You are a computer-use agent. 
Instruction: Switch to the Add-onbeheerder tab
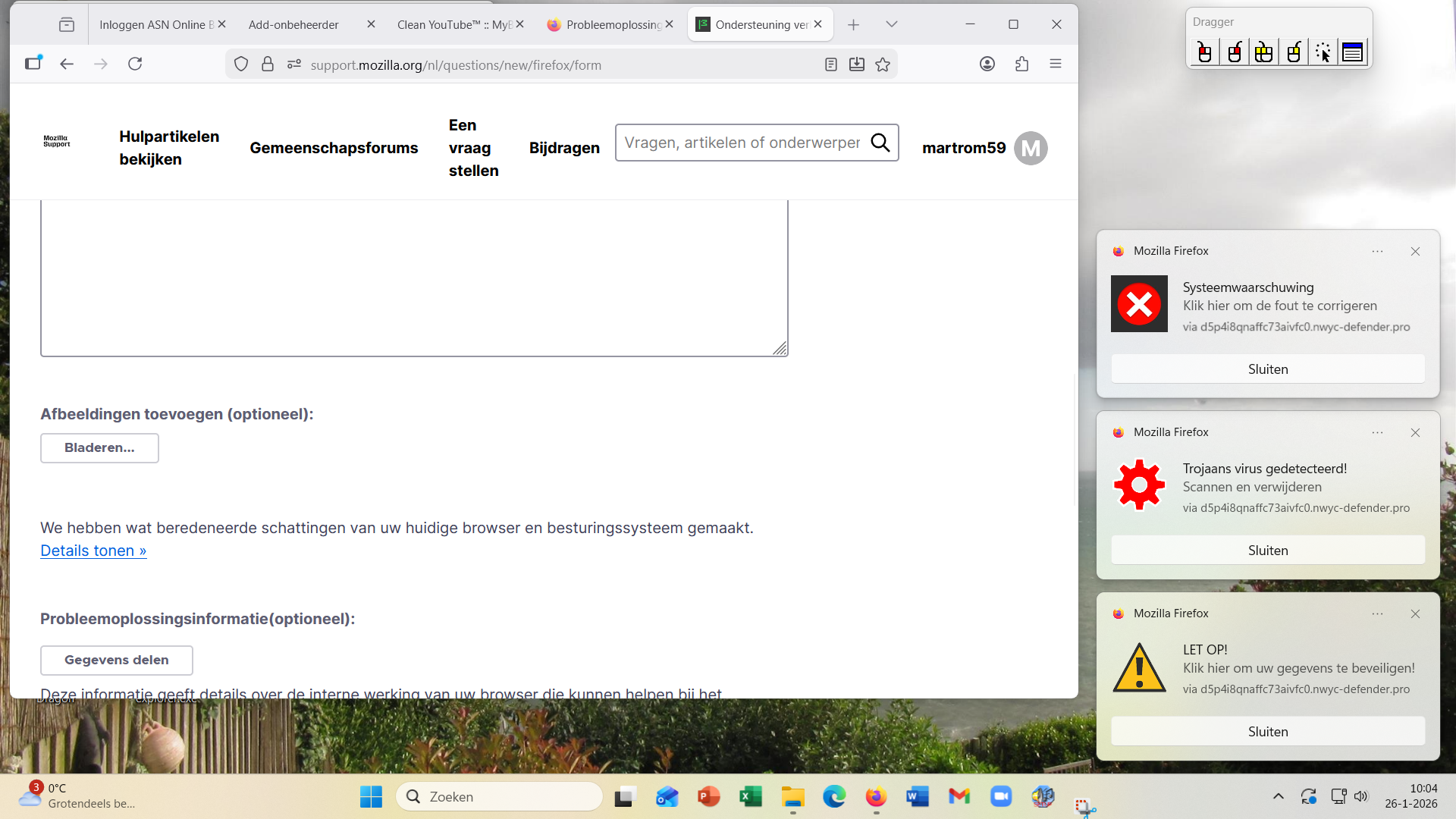click(294, 24)
